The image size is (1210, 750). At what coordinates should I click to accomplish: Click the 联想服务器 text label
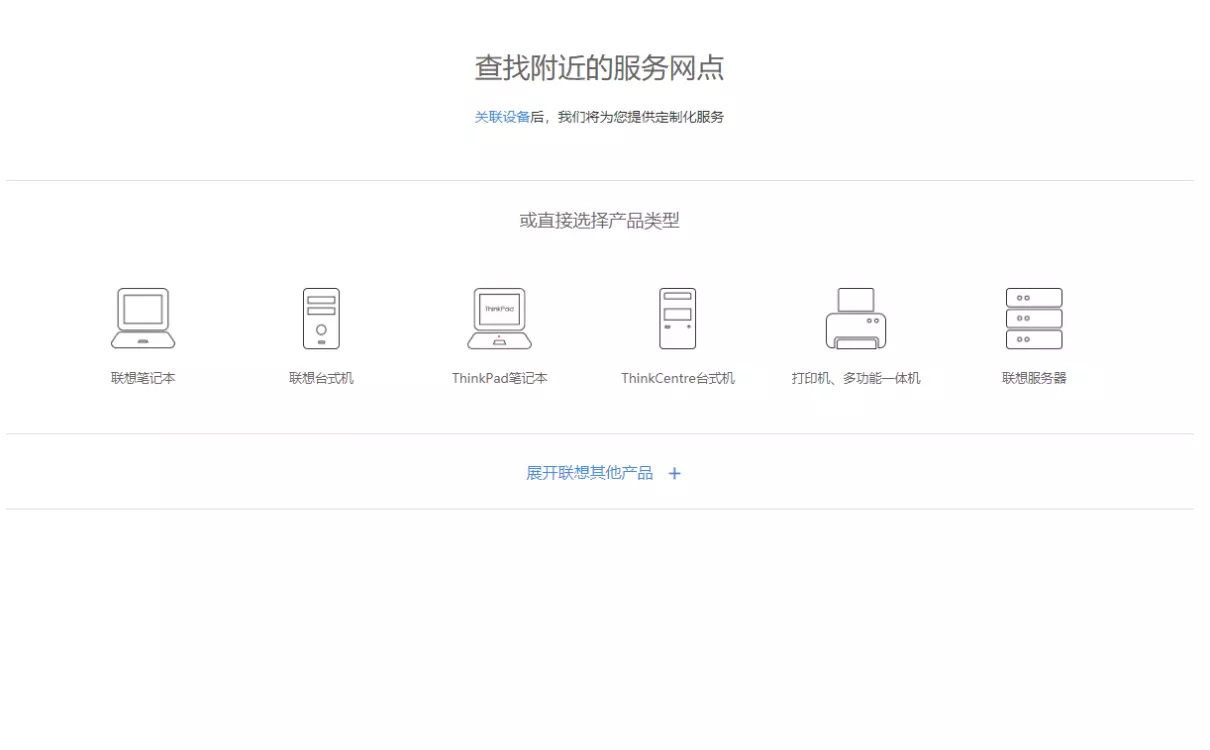pos(1034,378)
